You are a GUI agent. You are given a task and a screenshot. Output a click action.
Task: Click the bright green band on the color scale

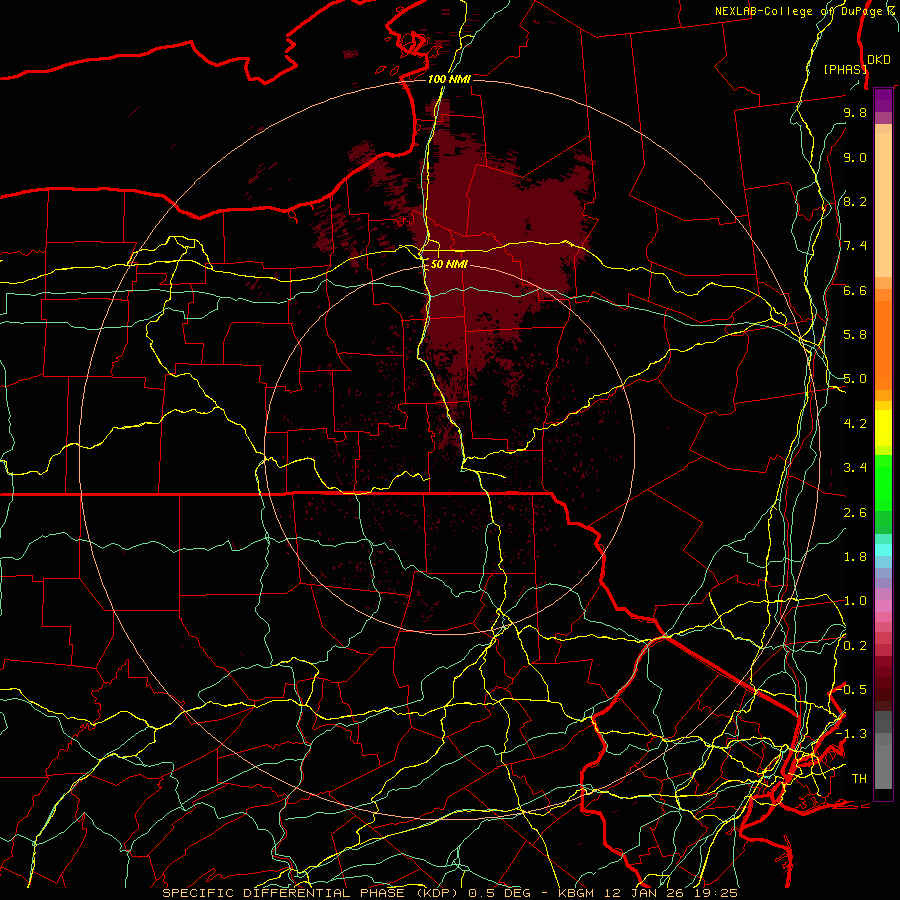click(x=883, y=482)
